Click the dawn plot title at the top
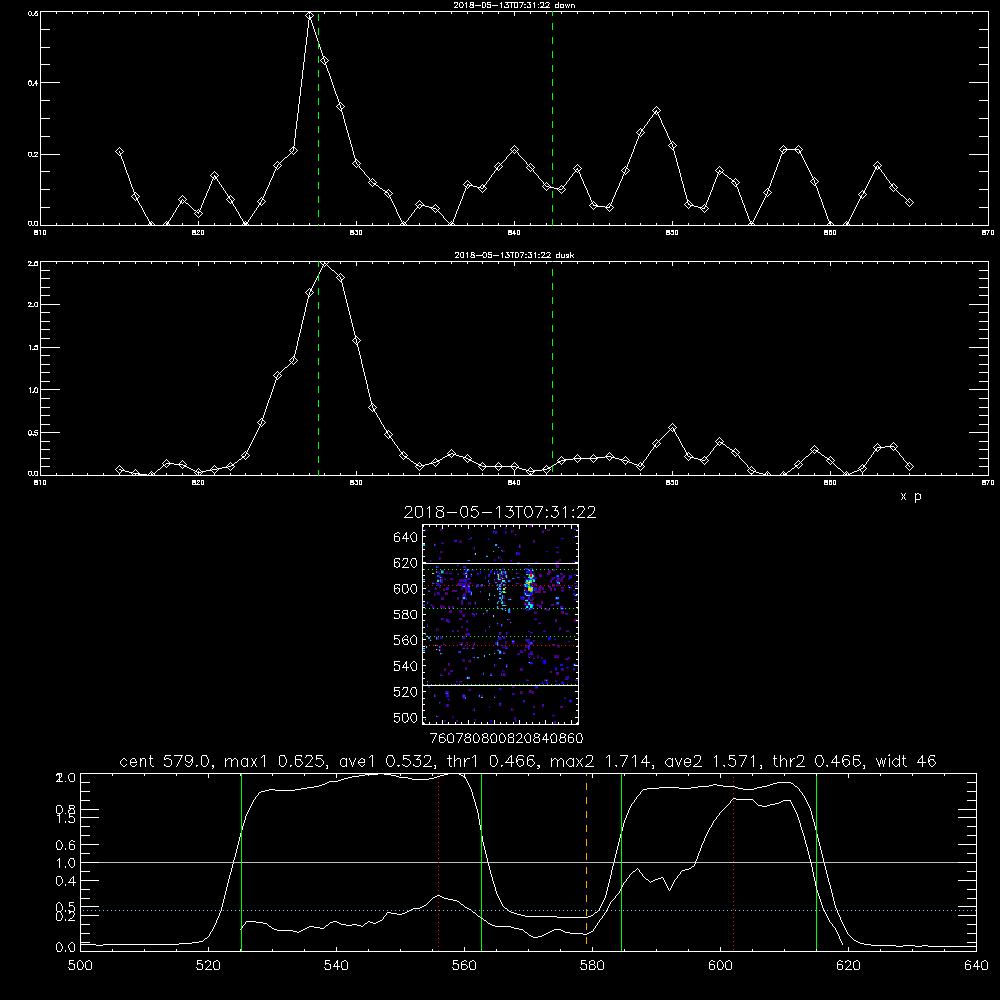Screen dimensions: 1000x1000 [515, 4]
